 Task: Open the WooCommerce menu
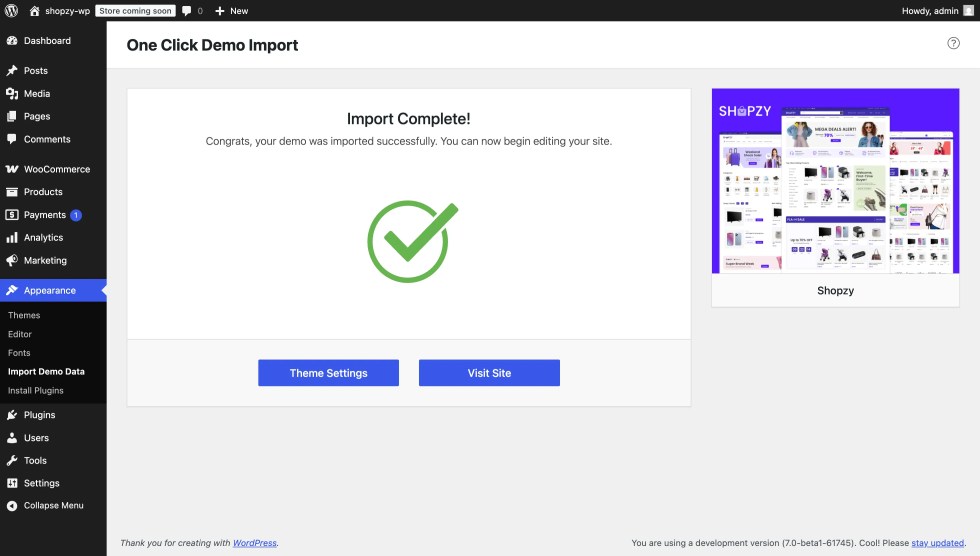pos(53,169)
